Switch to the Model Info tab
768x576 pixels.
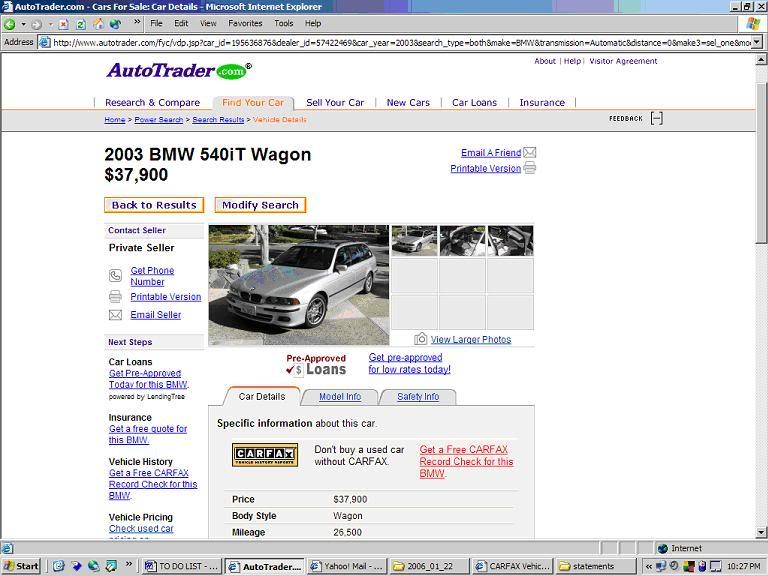click(x=340, y=397)
